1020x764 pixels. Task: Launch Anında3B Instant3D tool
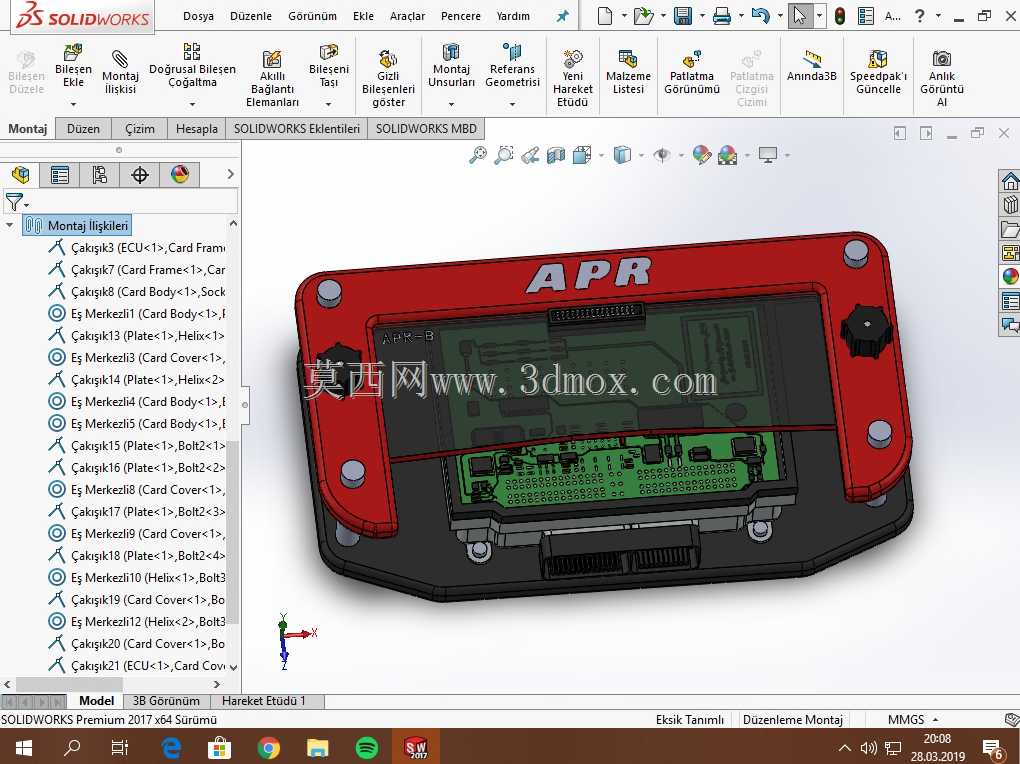click(x=811, y=65)
